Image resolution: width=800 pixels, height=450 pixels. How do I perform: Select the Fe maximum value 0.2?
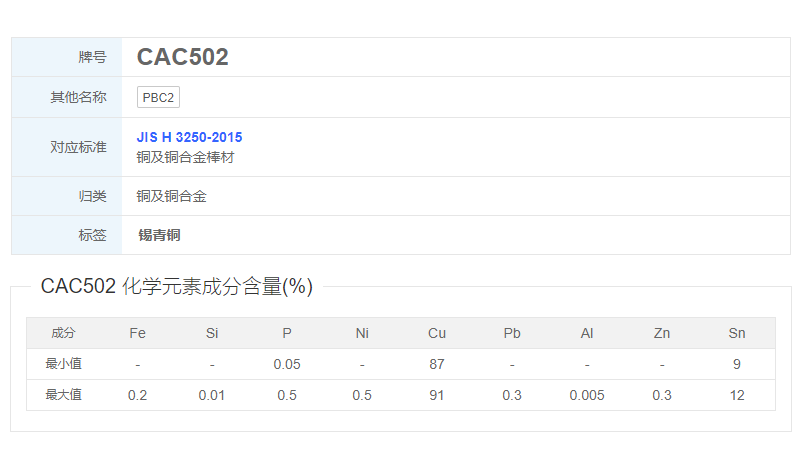click(137, 395)
